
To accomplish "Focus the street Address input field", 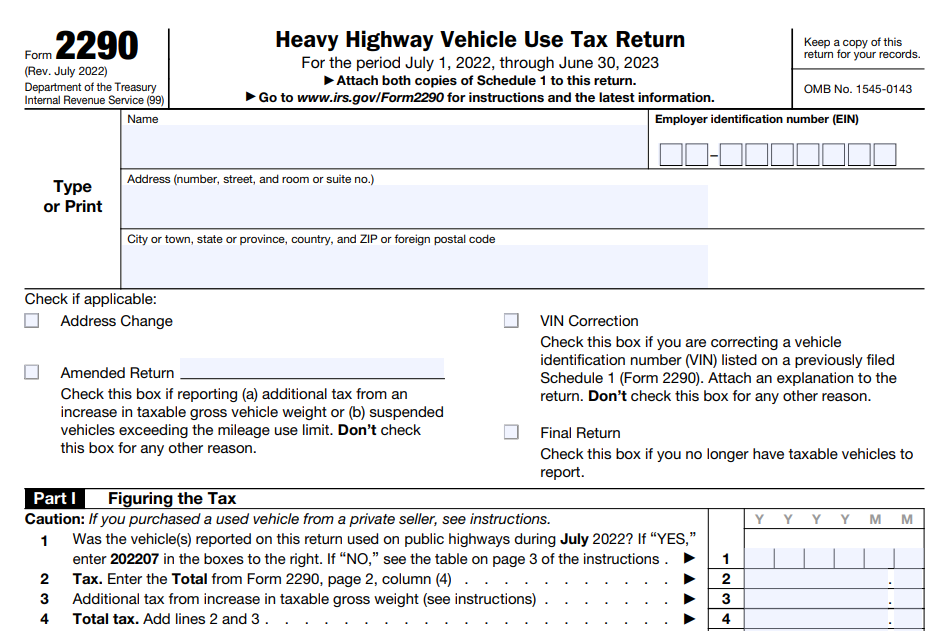I will [x=414, y=206].
